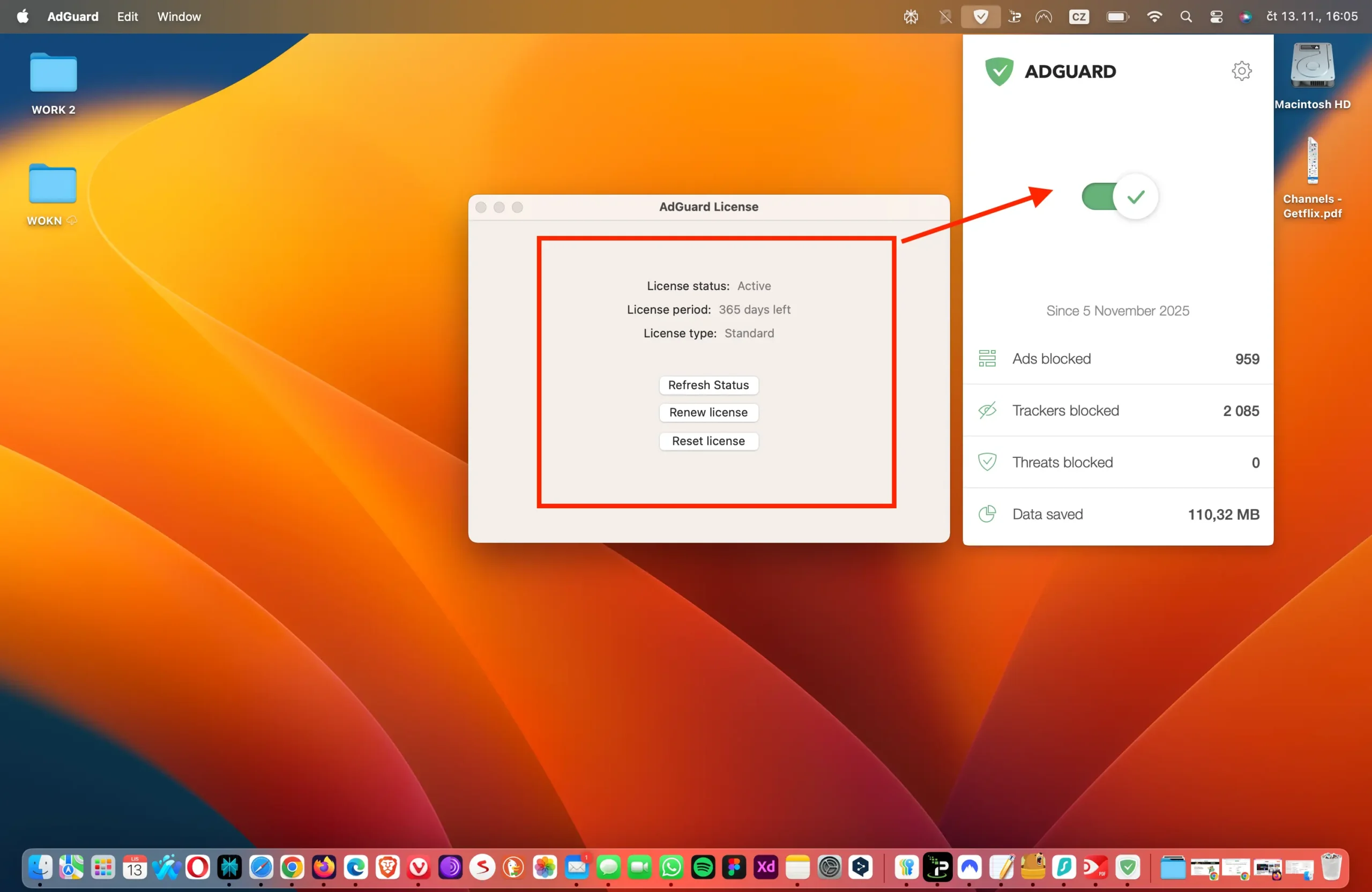Click Refresh Status button

708,385
